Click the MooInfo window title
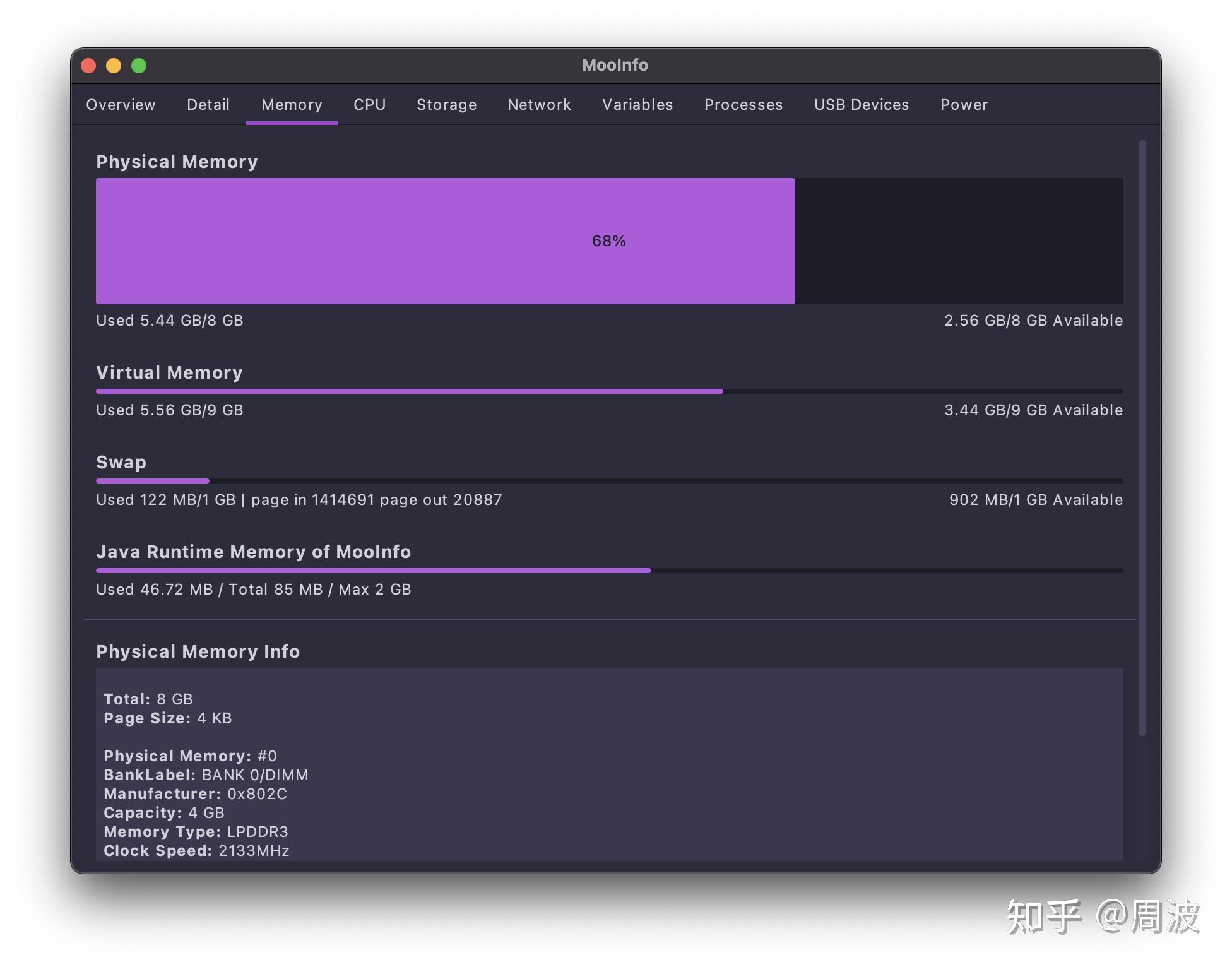The width and height of the screenshot is (1232, 967). pyautogui.click(x=615, y=65)
